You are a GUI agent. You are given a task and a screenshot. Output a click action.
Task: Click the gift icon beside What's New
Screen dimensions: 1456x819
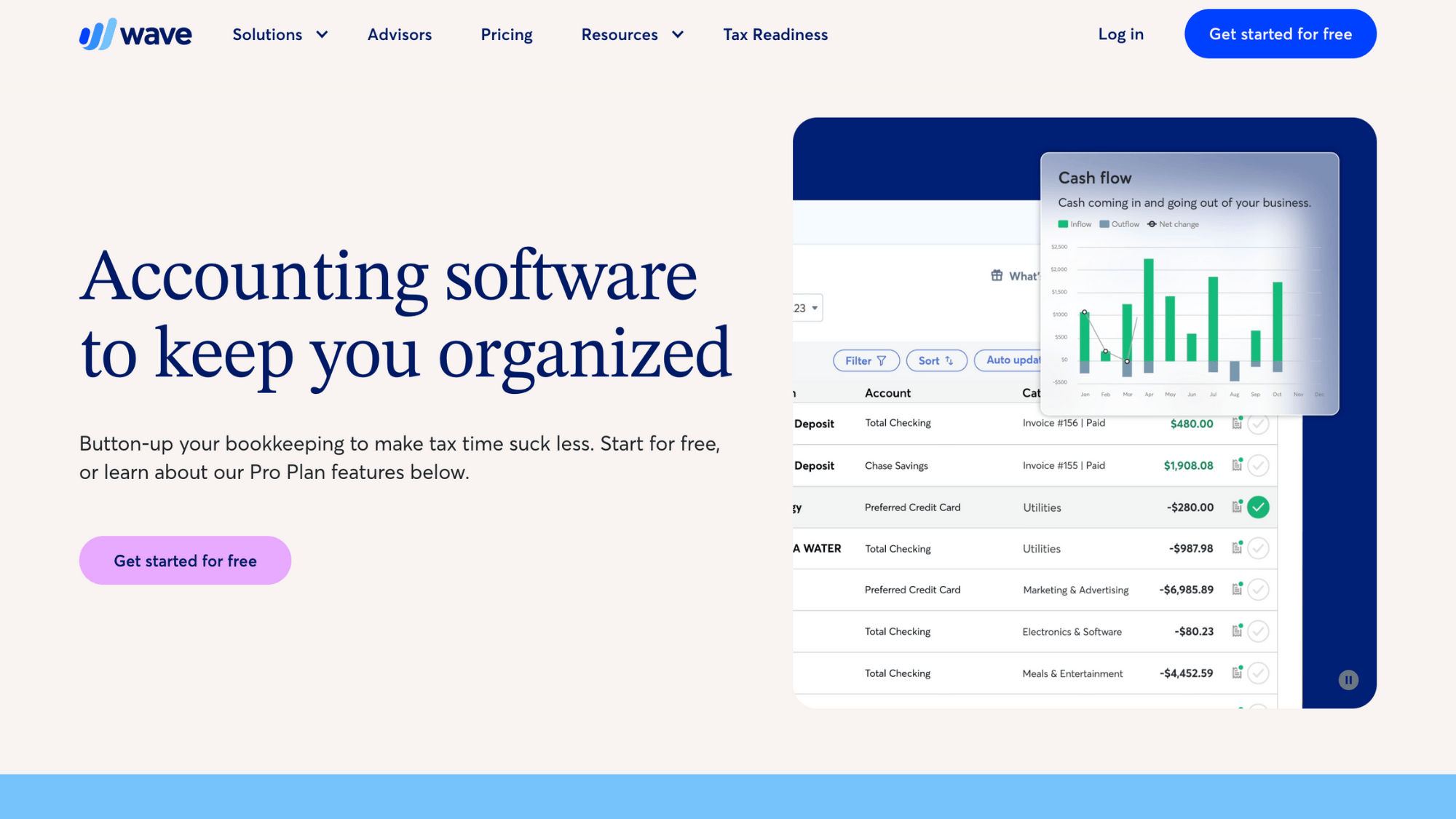pyautogui.click(x=996, y=276)
